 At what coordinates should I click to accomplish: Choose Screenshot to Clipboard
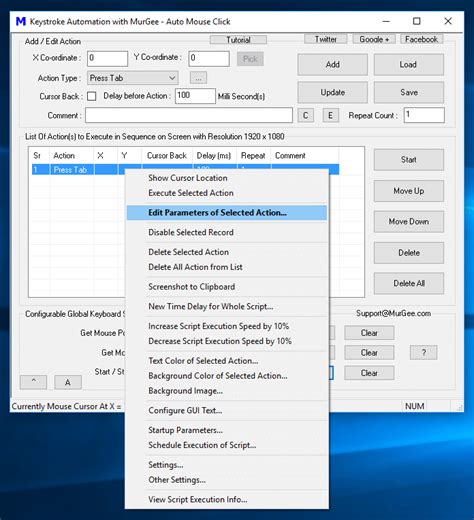point(227,287)
